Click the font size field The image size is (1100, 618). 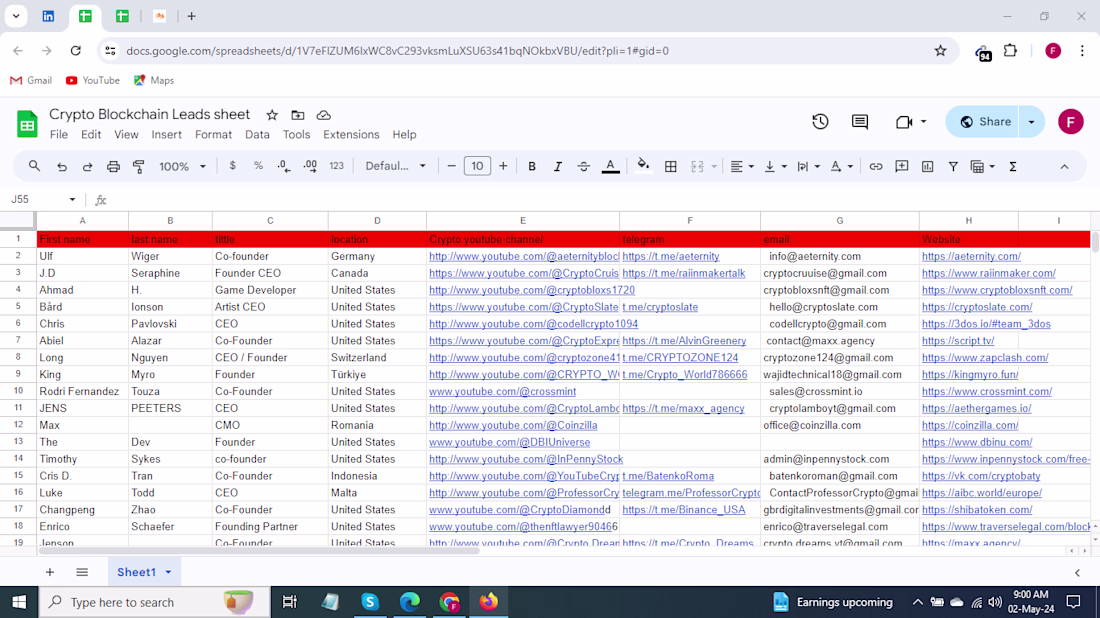[x=477, y=166]
